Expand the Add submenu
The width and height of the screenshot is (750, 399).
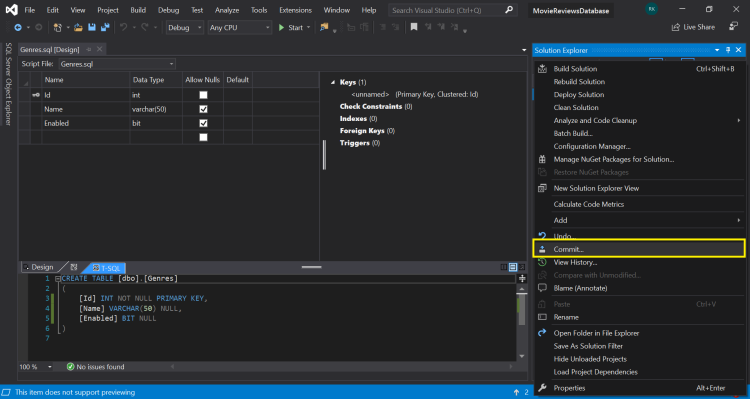pyautogui.click(x=639, y=220)
